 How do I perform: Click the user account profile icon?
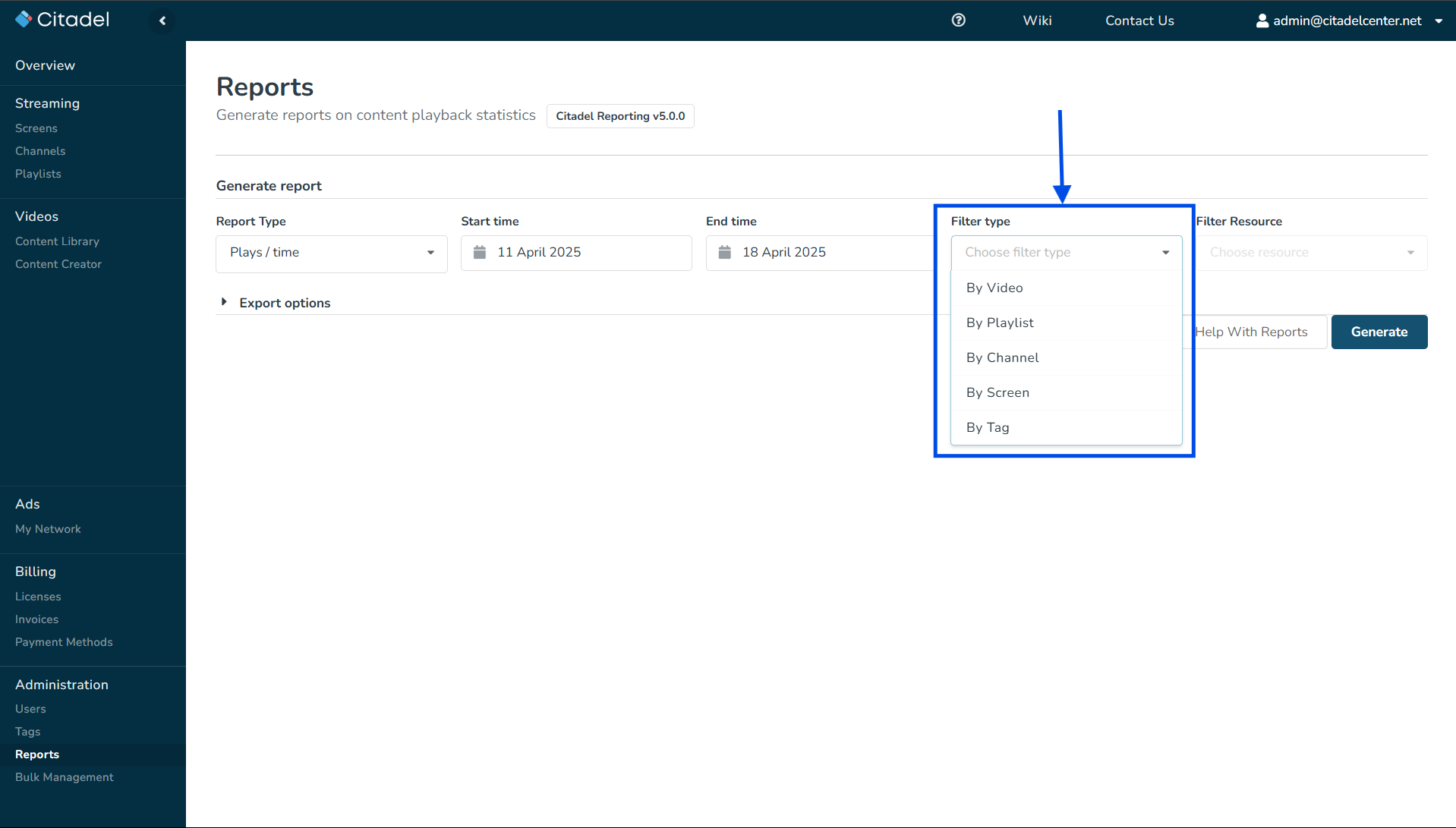pos(1262,20)
